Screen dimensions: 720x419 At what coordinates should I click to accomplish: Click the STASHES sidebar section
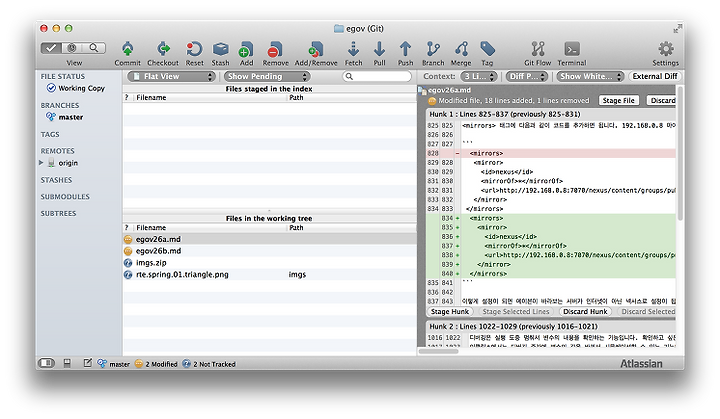coord(56,180)
